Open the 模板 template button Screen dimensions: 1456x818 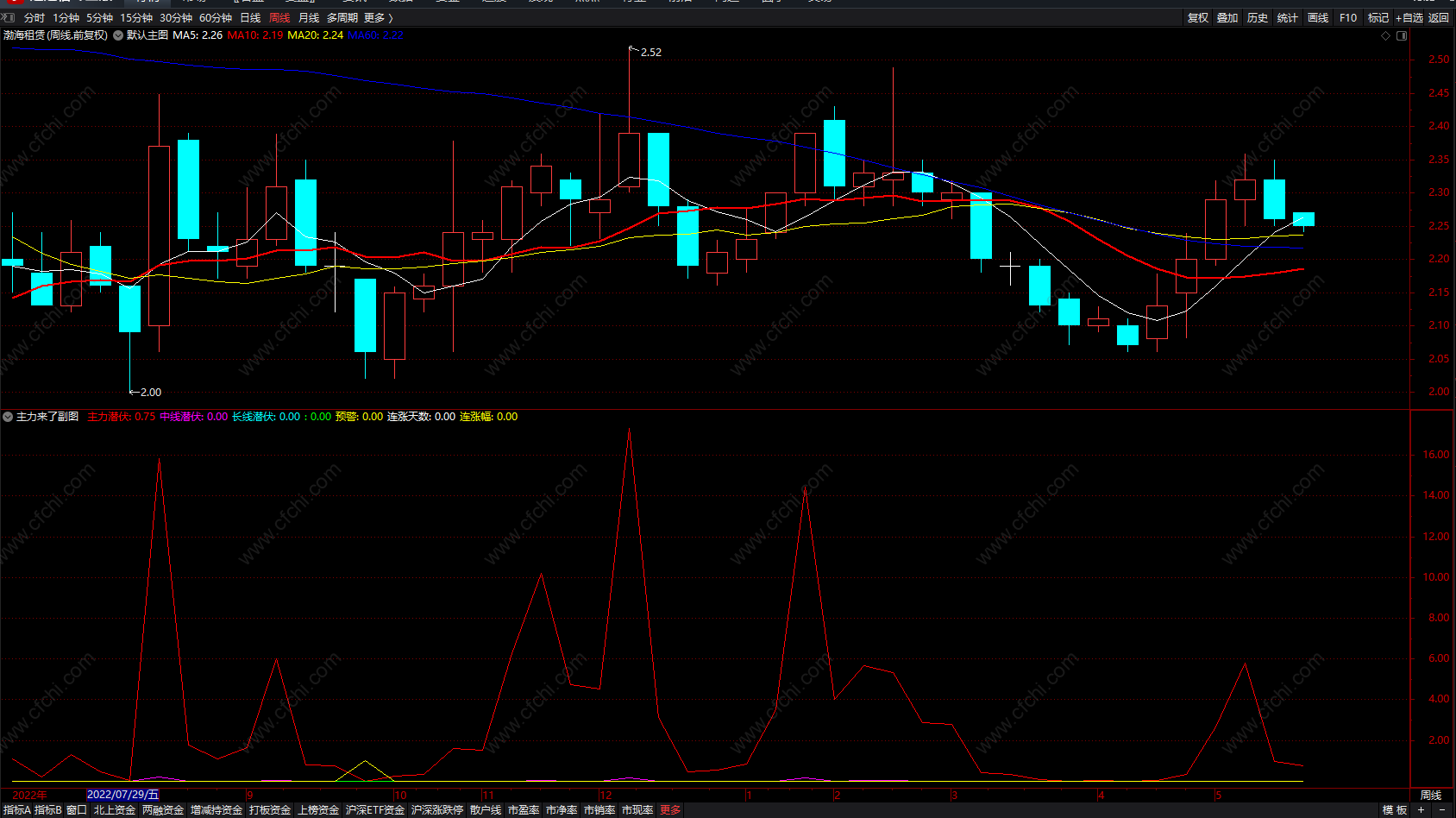1395,810
